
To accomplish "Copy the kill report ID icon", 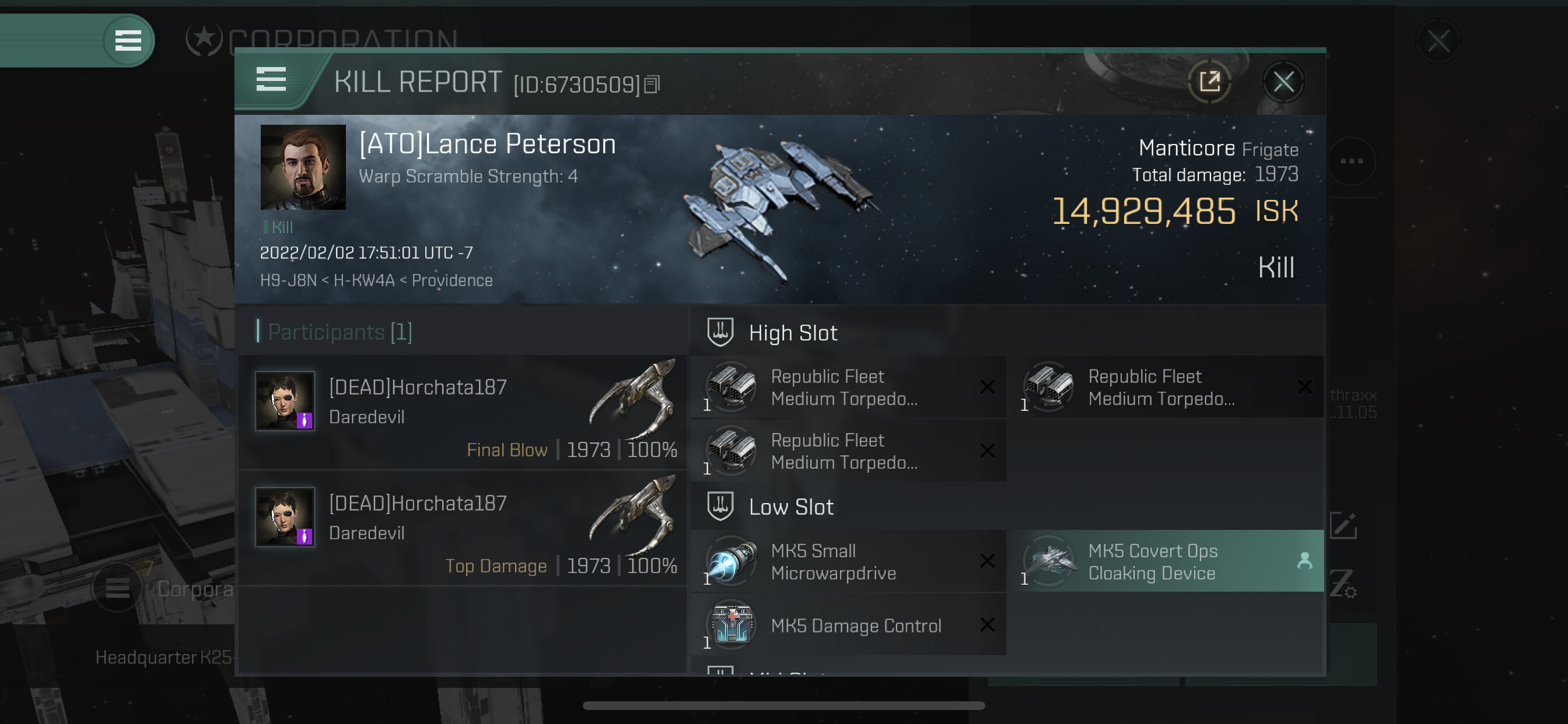I will click(652, 85).
